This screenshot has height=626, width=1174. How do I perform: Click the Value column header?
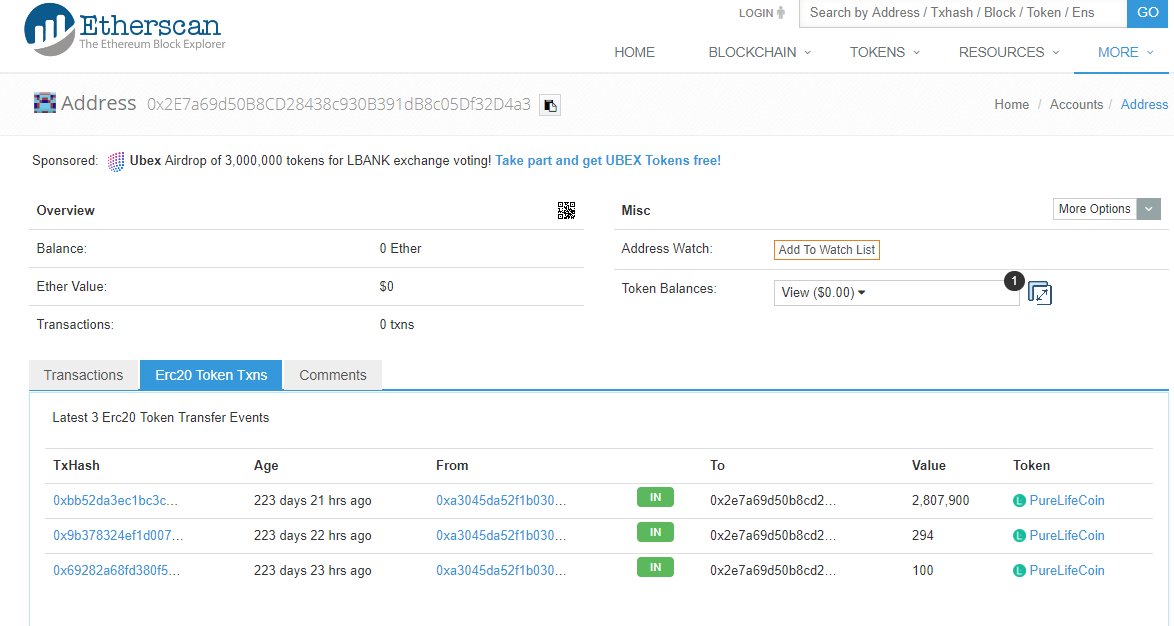coord(928,466)
